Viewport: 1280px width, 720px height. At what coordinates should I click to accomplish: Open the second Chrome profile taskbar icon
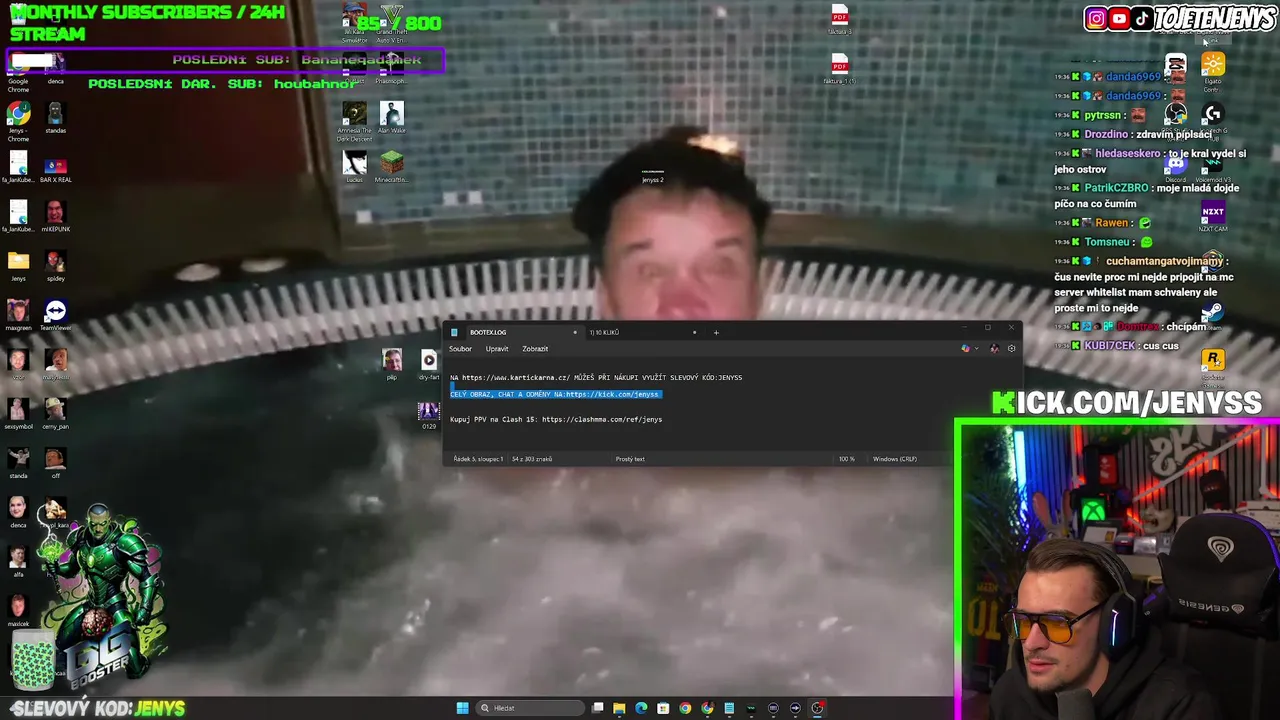pyautogui.click(x=707, y=708)
